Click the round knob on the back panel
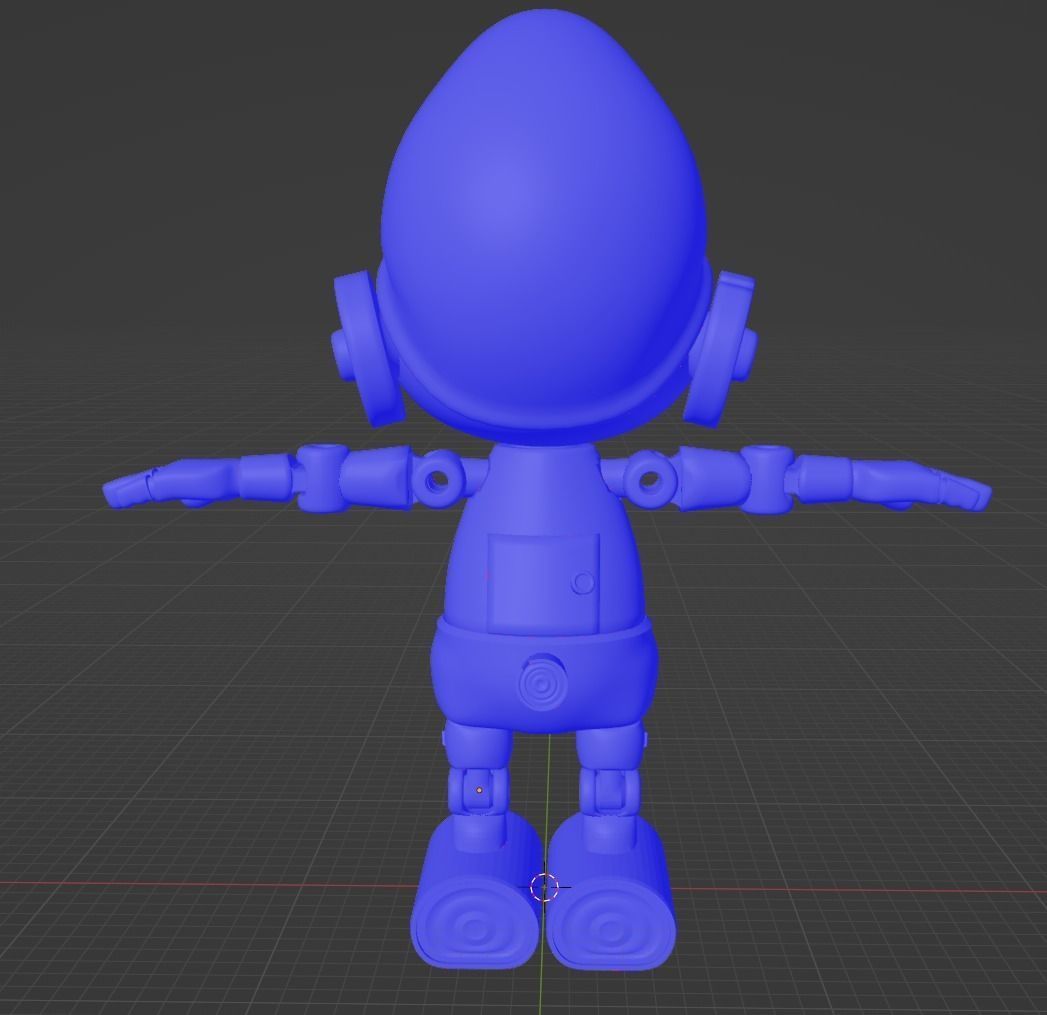This screenshot has height=1015, width=1047. 584,583
